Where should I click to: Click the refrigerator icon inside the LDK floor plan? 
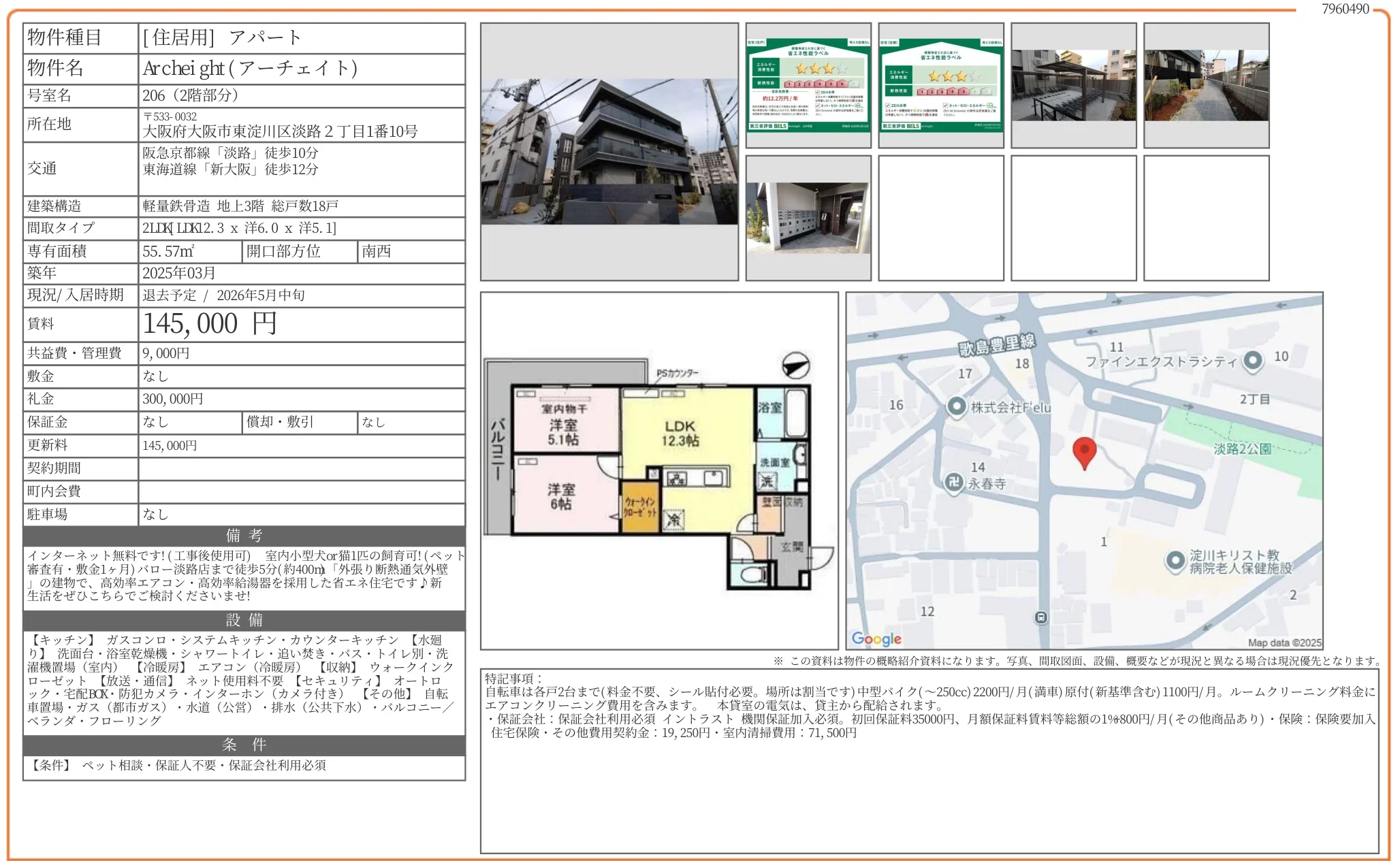[675, 519]
